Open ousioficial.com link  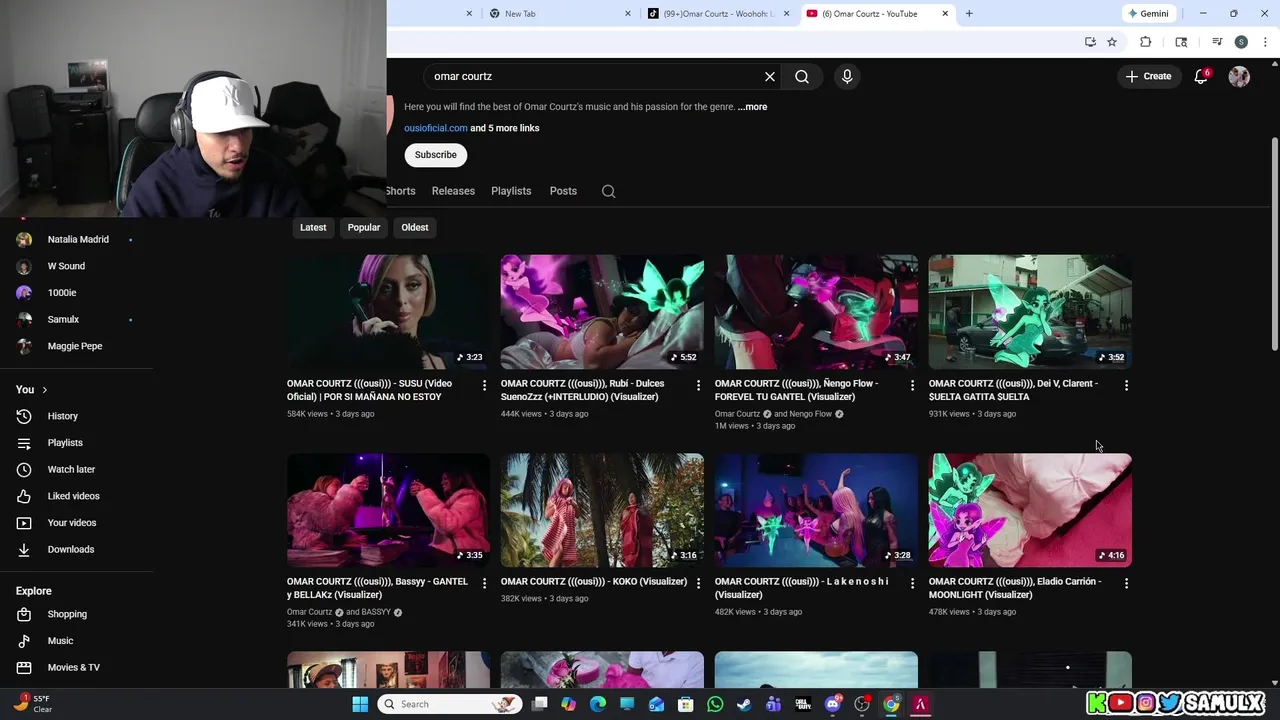[x=436, y=128]
